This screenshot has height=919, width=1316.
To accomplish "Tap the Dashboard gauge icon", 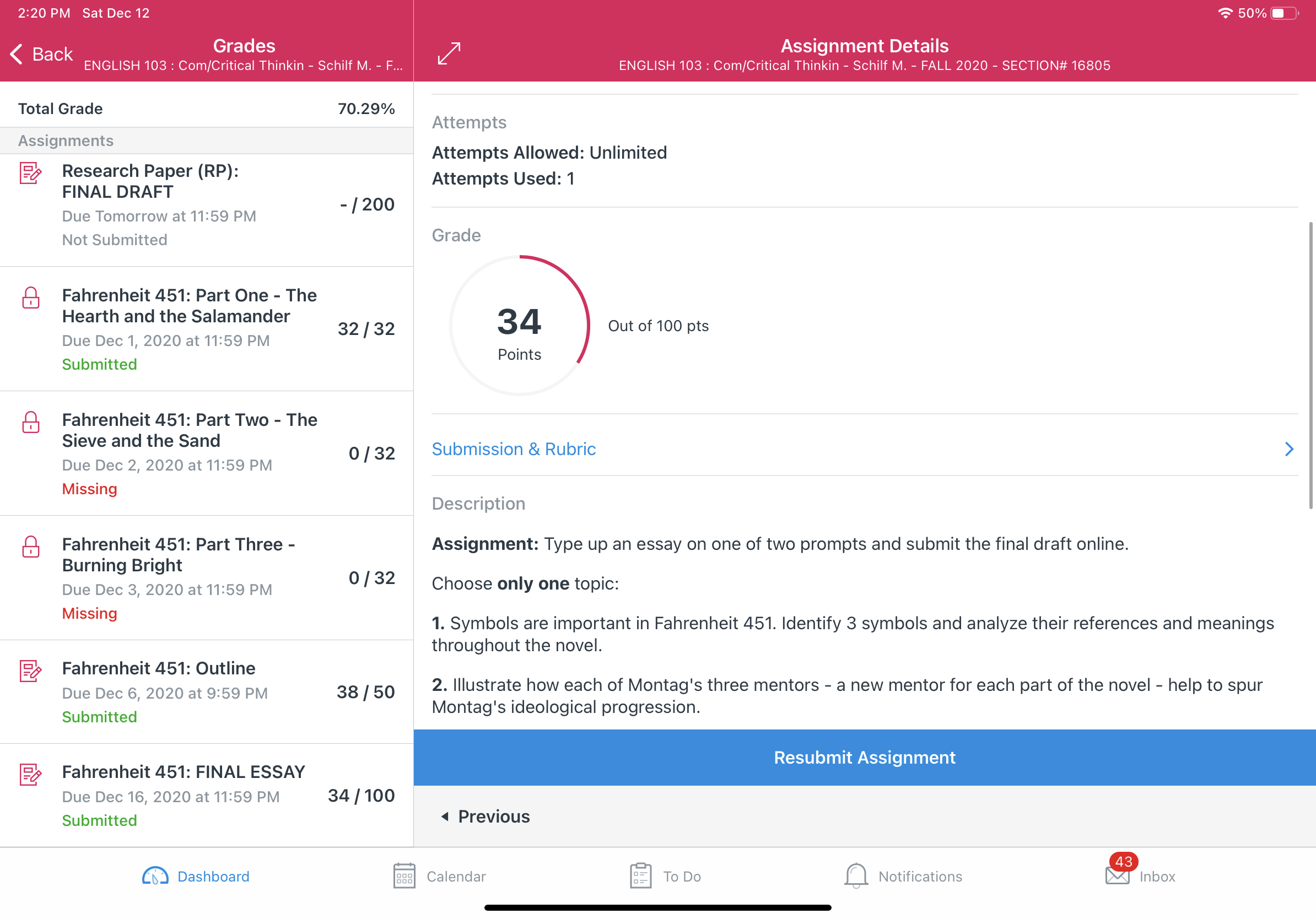I will [155, 876].
